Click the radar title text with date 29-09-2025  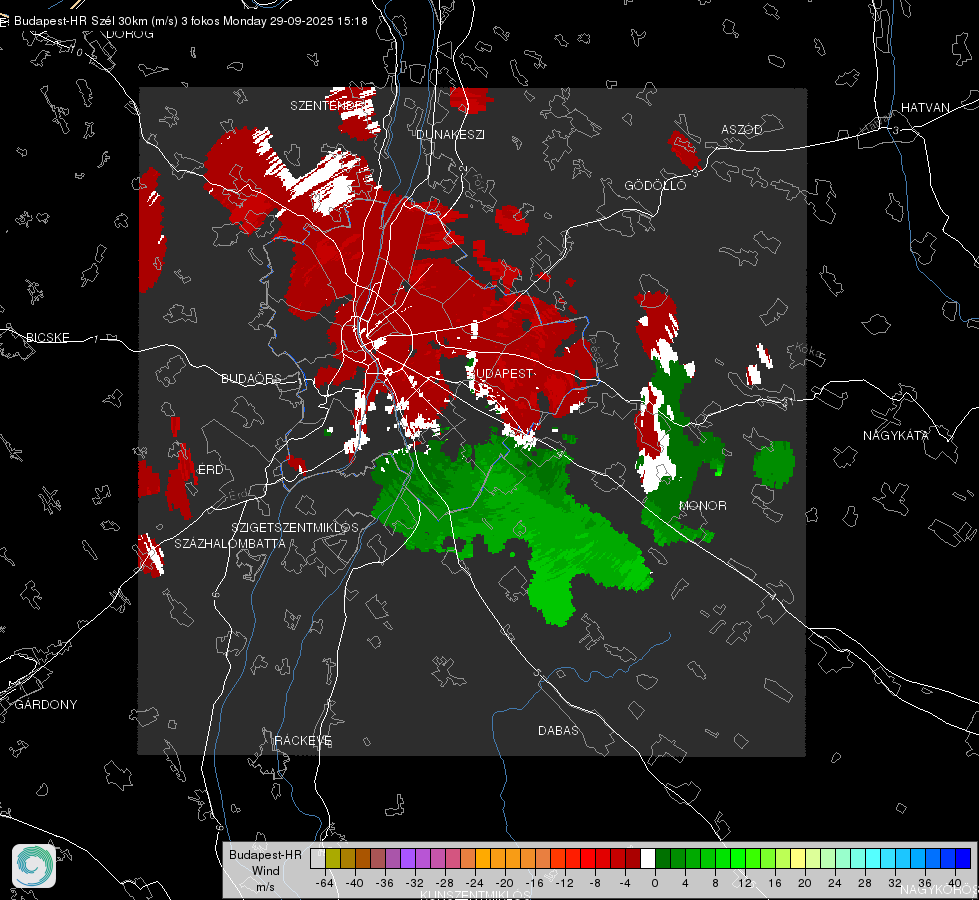pyautogui.click(x=190, y=21)
